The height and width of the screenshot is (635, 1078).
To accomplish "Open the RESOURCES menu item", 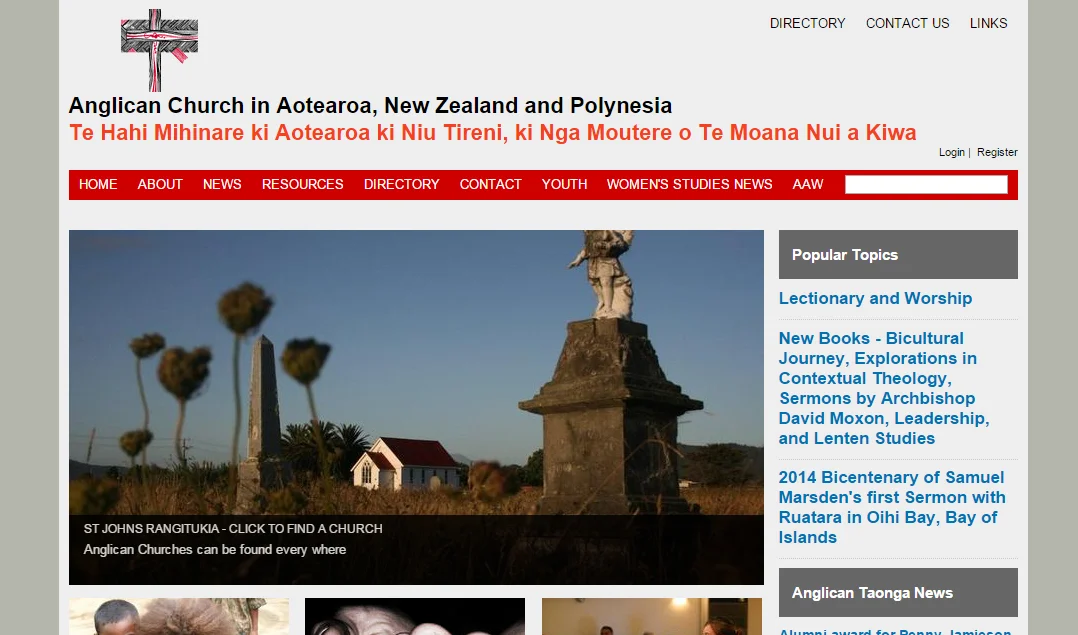I will click(302, 184).
